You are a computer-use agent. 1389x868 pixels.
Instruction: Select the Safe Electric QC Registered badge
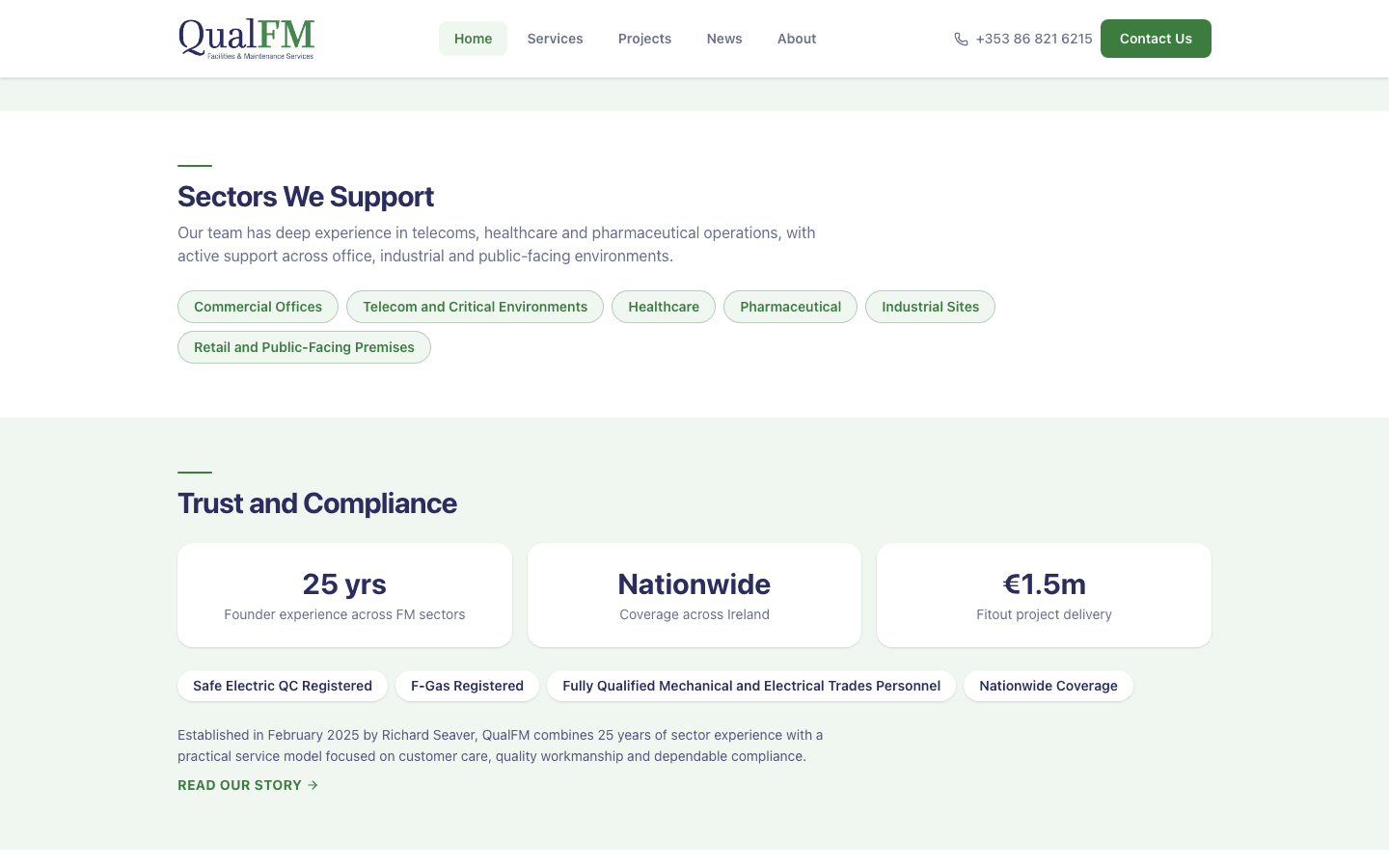[x=283, y=686]
